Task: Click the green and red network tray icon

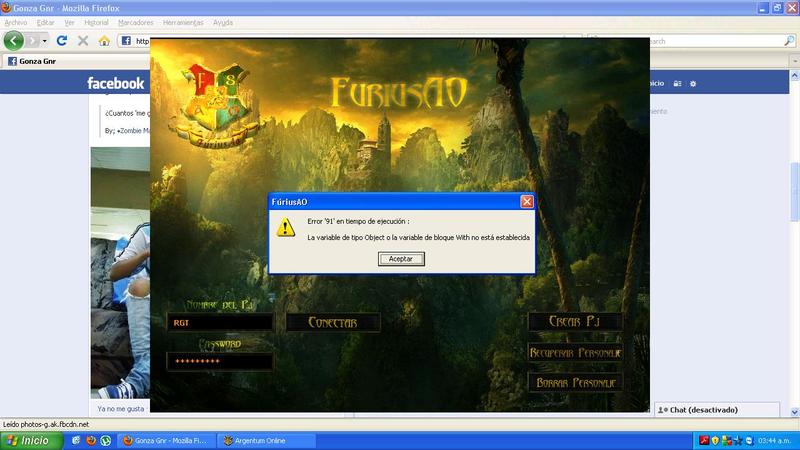Action: coord(727,440)
